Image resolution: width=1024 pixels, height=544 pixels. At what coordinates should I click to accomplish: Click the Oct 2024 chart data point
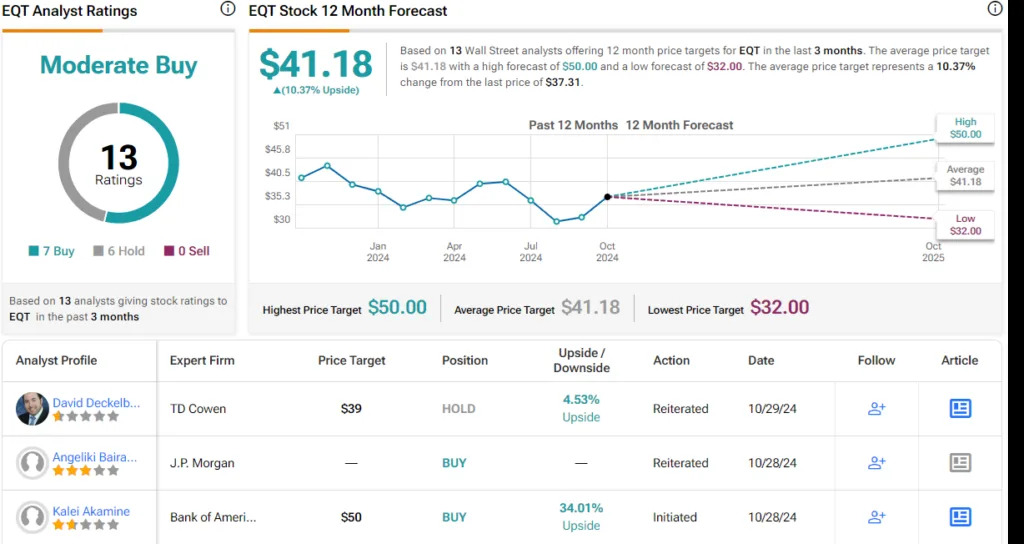607,197
